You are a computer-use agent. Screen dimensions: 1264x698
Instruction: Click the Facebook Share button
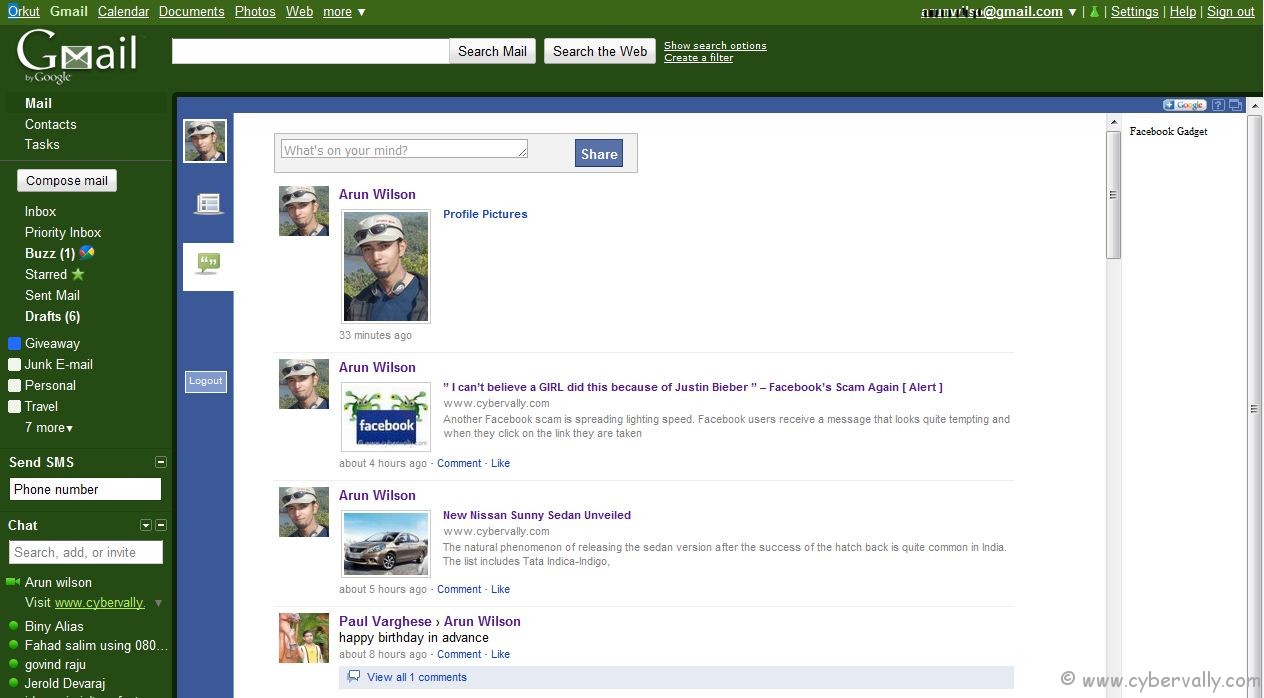[599, 154]
